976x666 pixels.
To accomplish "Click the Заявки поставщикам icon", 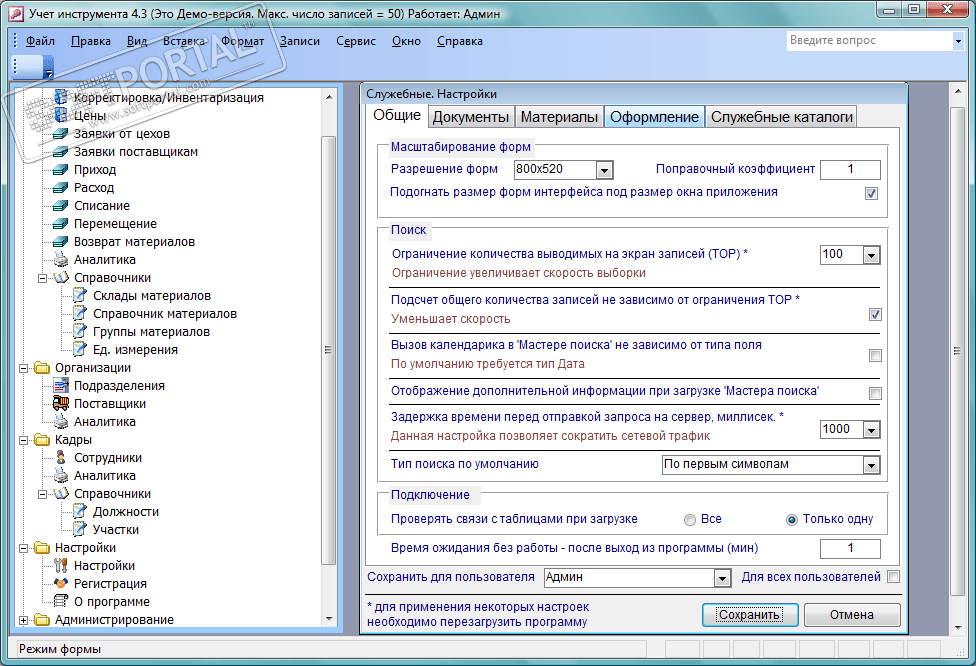I will [x=60, y=151].
